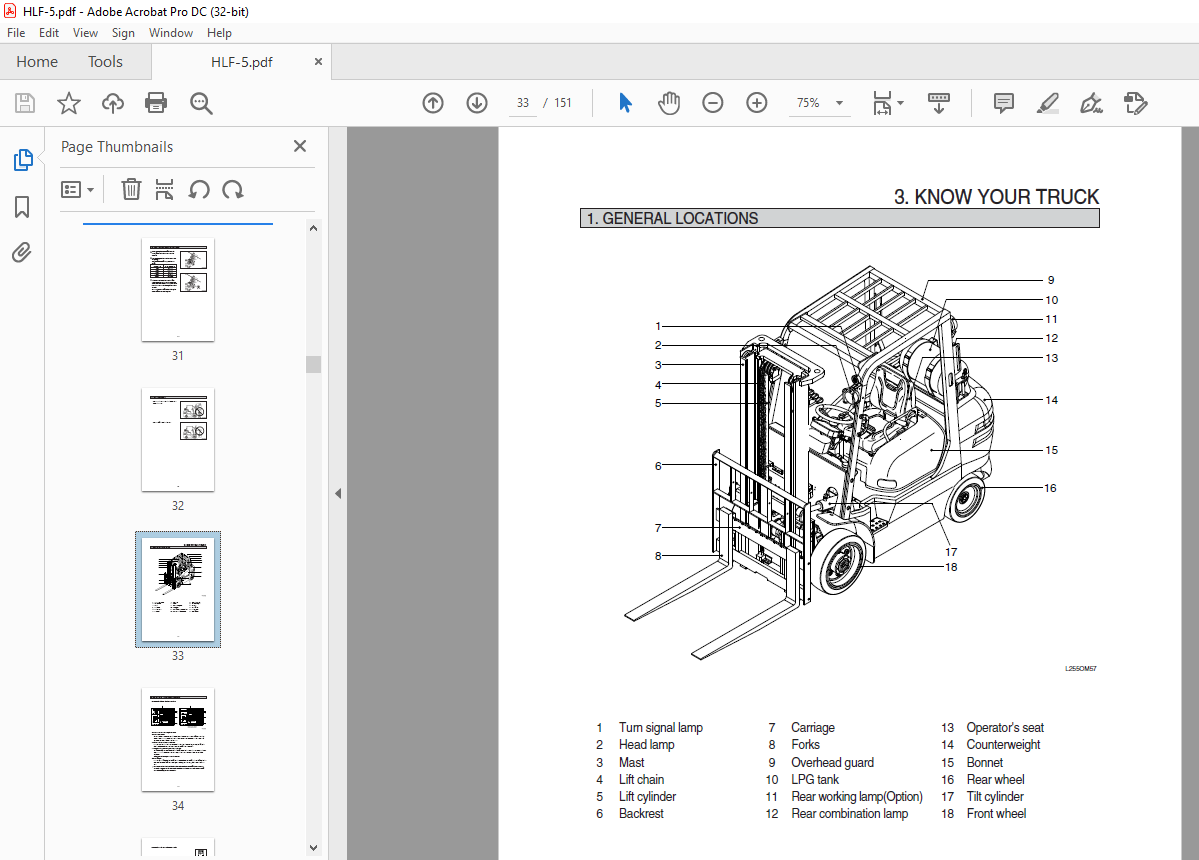The width and height of the screenshot is (1199, 860).
Task: Open the thumbnail Options dropdown menu
Action: coord(77,189)
